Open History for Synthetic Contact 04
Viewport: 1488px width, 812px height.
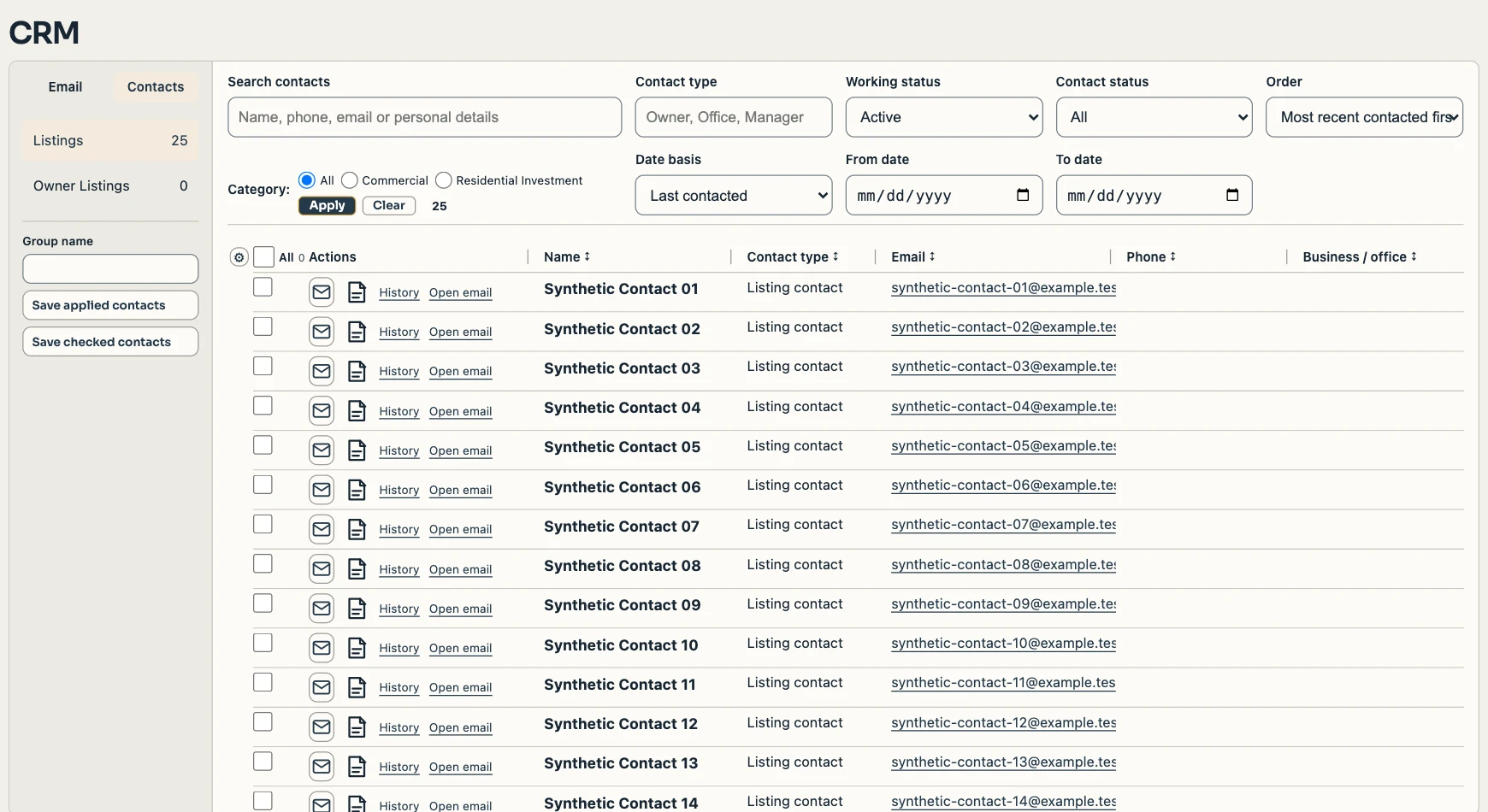pyautogui.click(x=399, y=412)
